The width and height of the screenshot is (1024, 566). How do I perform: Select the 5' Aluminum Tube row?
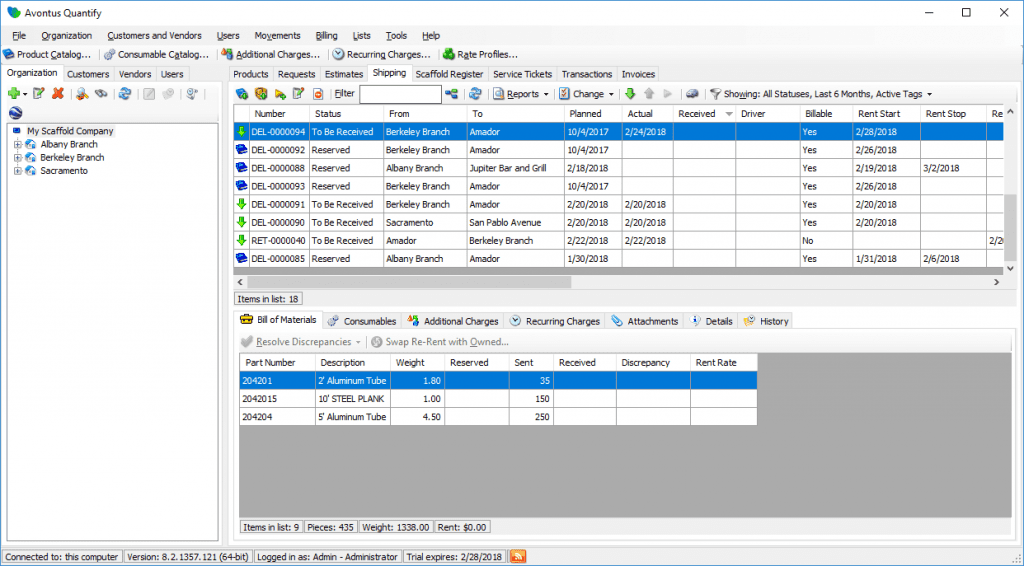point(498,417)
